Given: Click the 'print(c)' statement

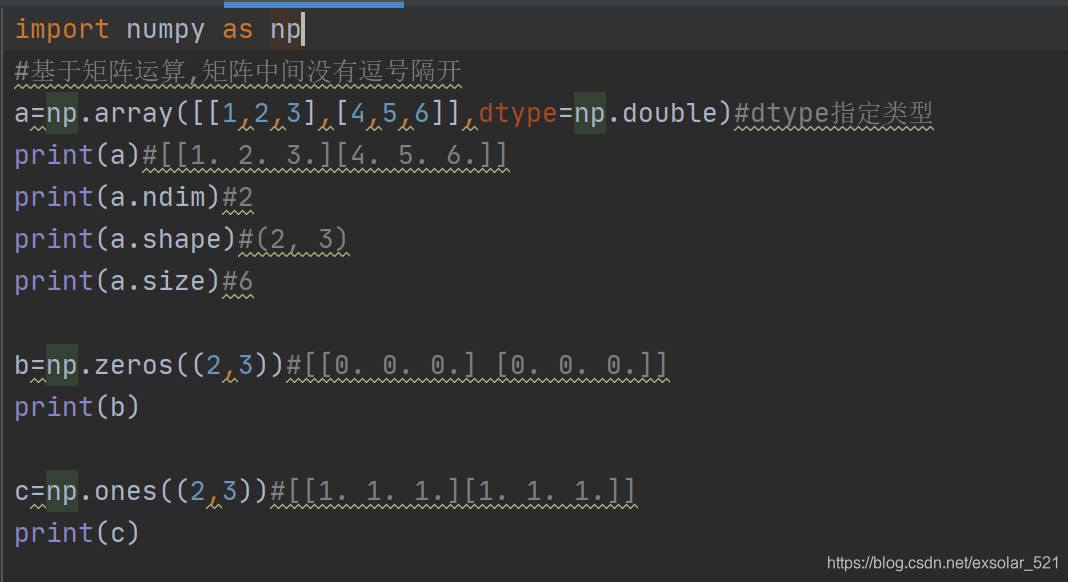Looking at the screenshot, I should [x=77, y=534].
